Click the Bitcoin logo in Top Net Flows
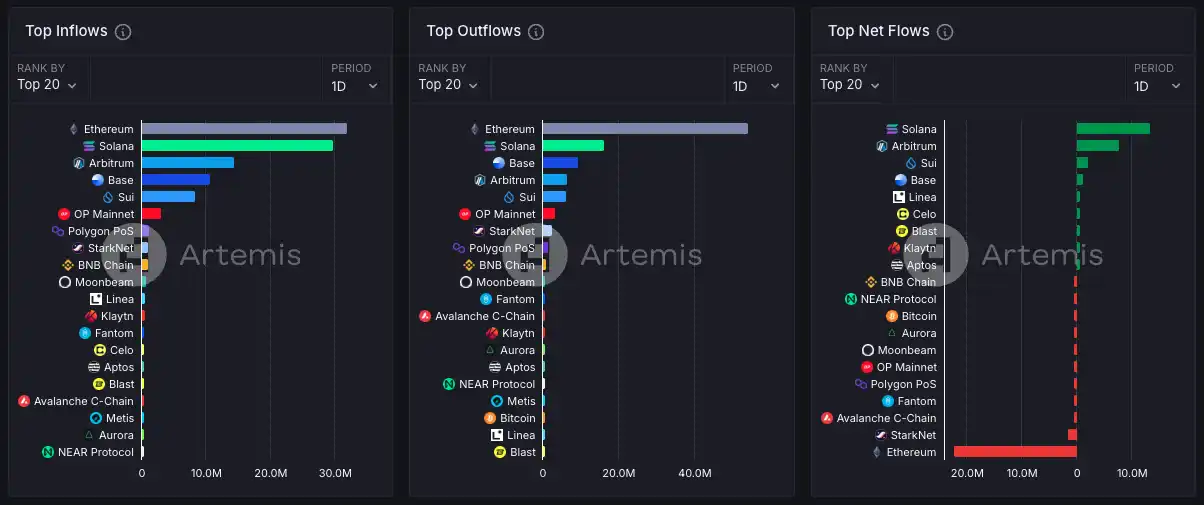Image resolution: width=1204 pixels, height=505 pixels. [892, 316]
